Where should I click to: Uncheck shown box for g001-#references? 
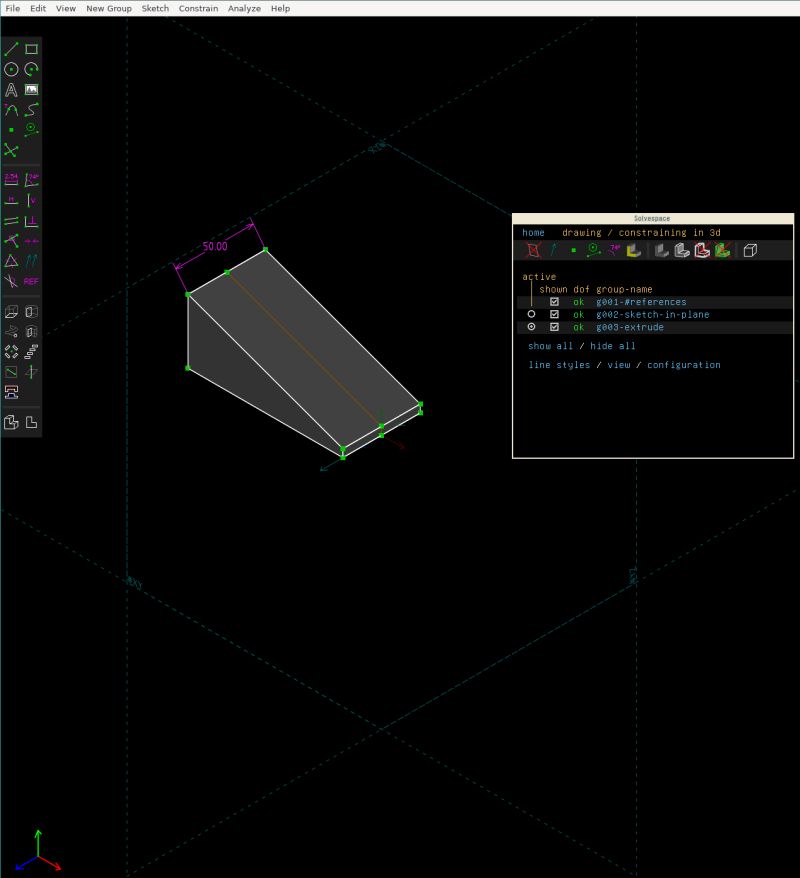tap(554, 302)
